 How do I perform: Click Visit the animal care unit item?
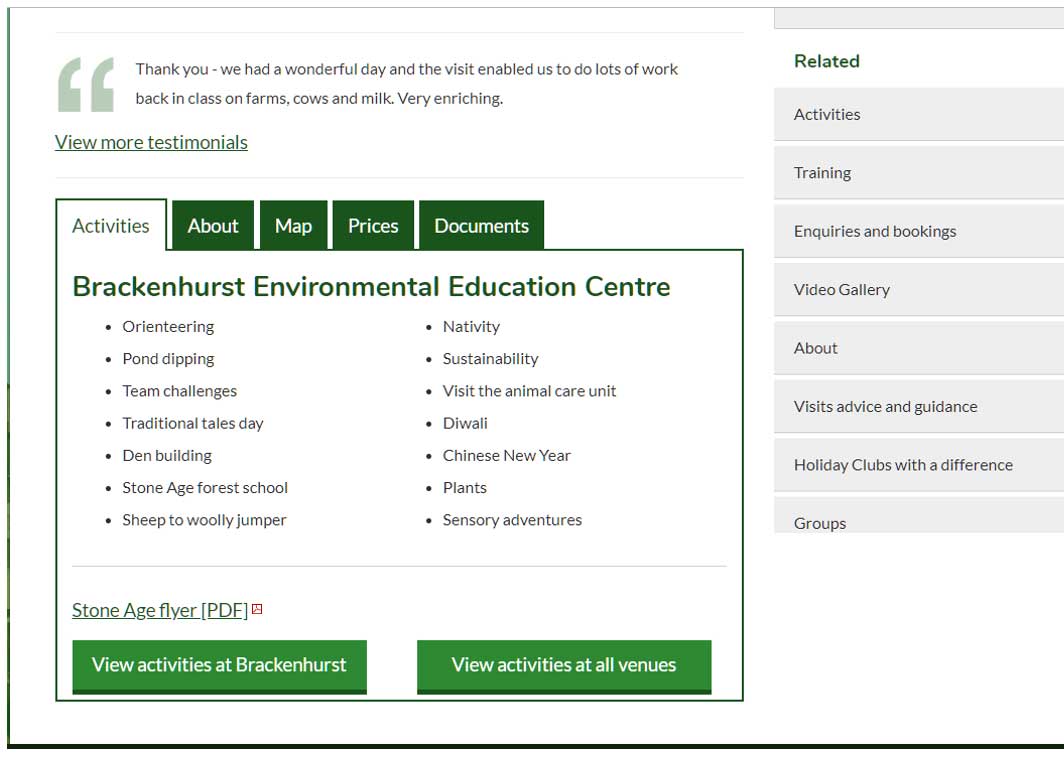click(529, 391)
